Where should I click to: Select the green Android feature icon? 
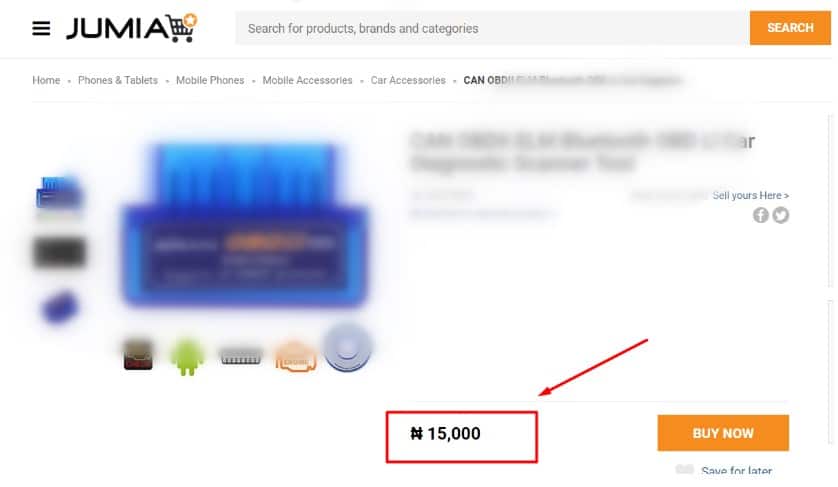pos(187,357)
